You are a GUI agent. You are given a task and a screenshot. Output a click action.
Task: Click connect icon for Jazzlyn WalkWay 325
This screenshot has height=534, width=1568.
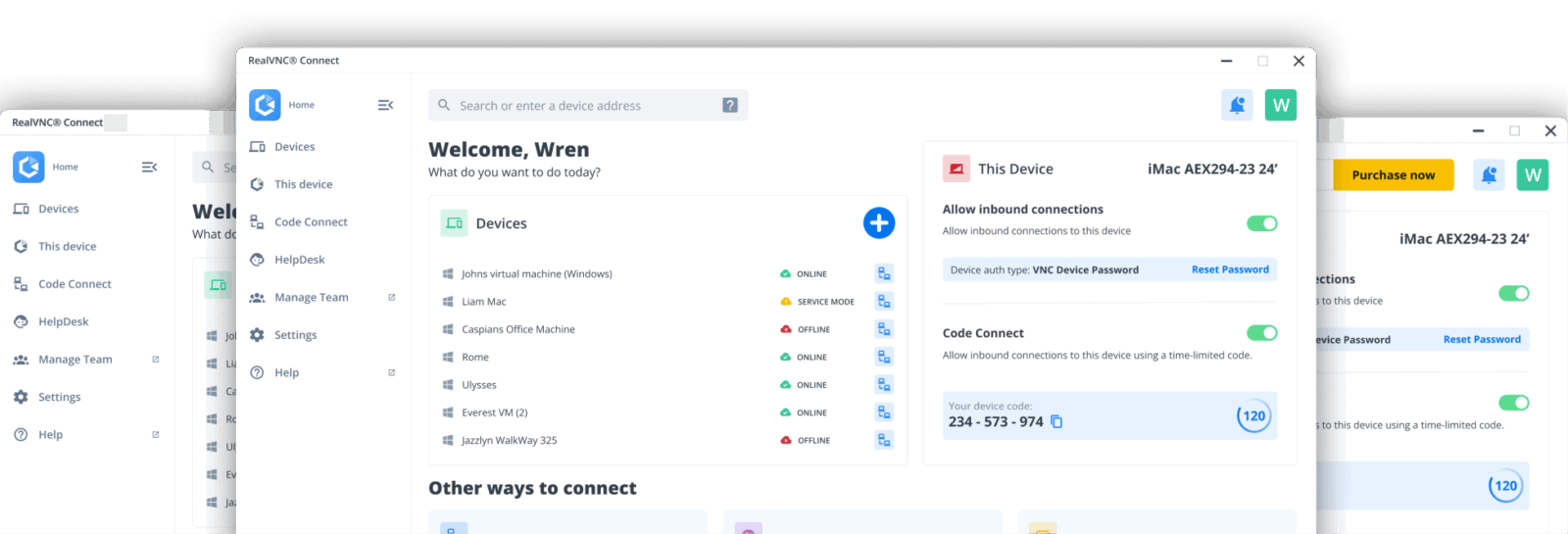pos(884,441)
